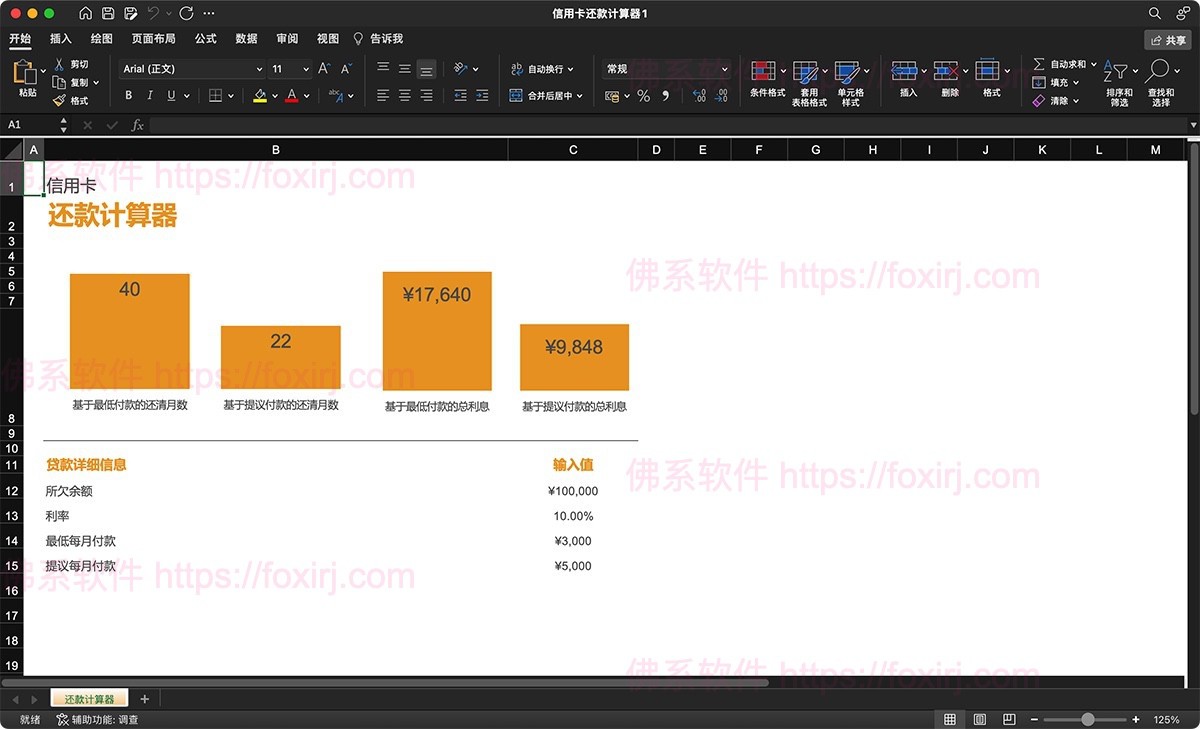Apply bold formatting to the selection
This screenshot has height=729, width=1200.
tap(128, 95)
